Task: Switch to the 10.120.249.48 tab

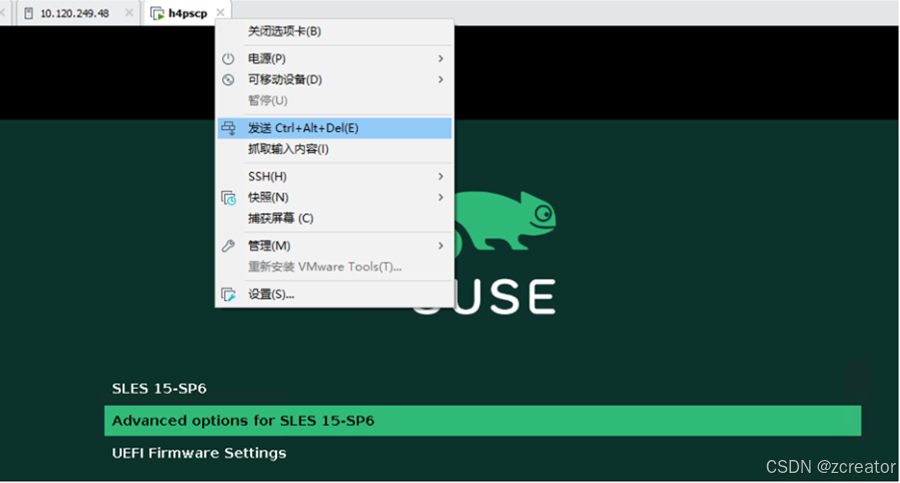Action: pyautogui.click(x=78, y=13)
